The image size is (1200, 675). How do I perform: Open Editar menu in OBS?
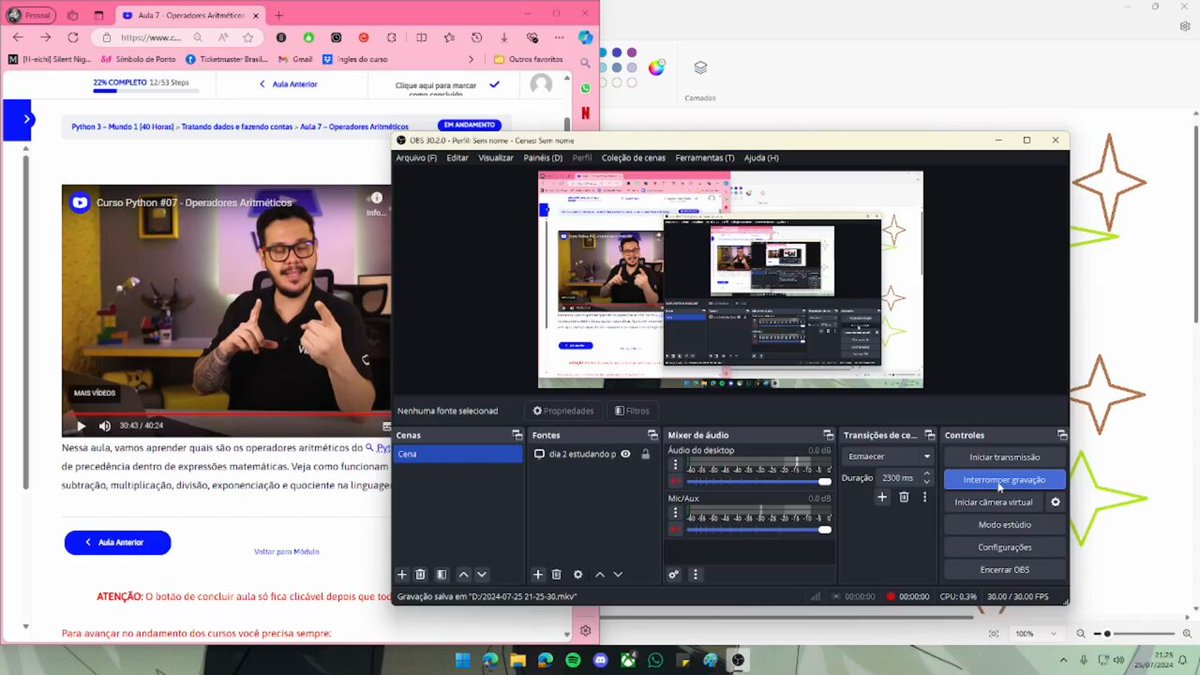pos(457,158)
